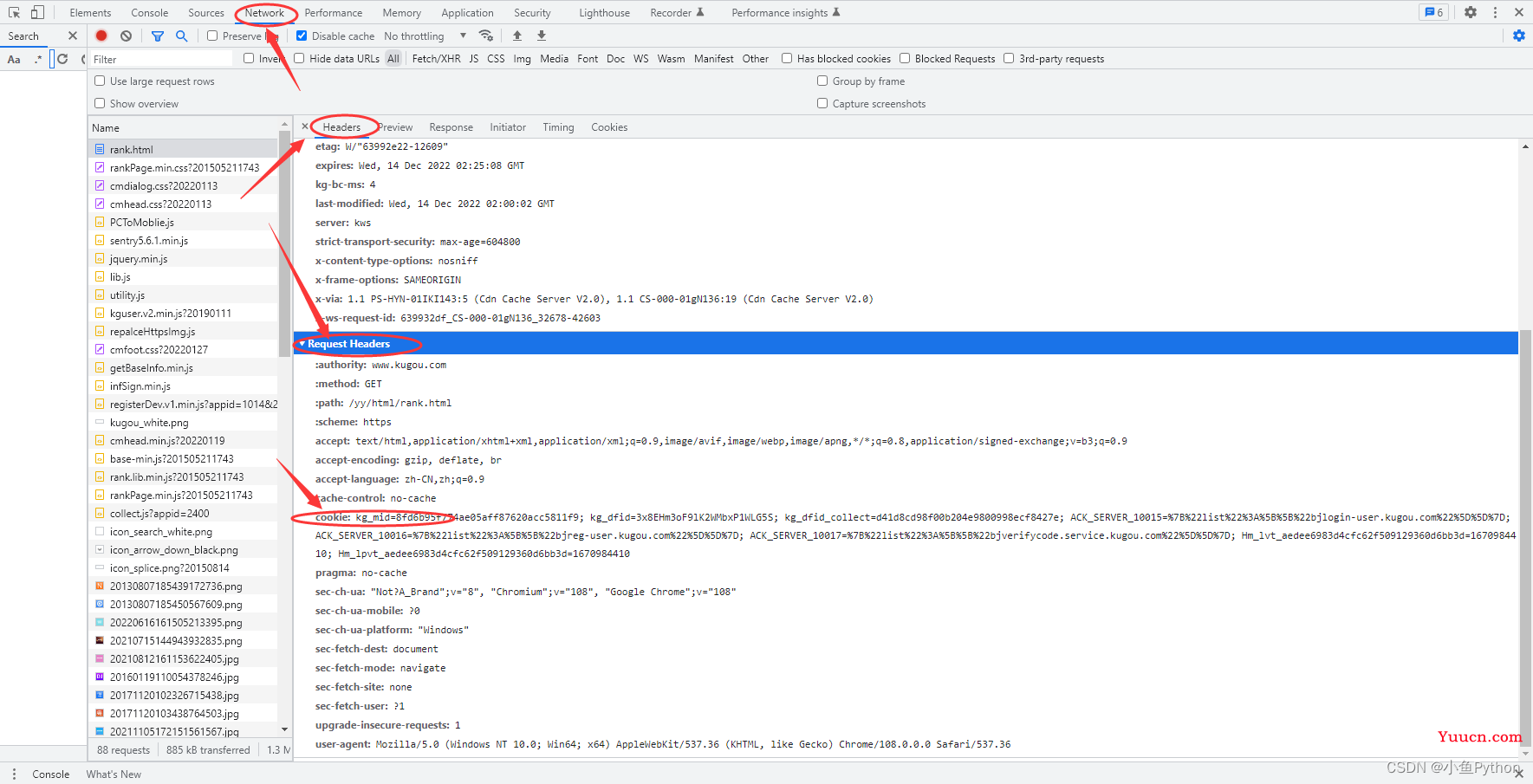Viewport: 1533px width, 784px height.
Task: Select the All request type filter
Action: click(393, 58)
